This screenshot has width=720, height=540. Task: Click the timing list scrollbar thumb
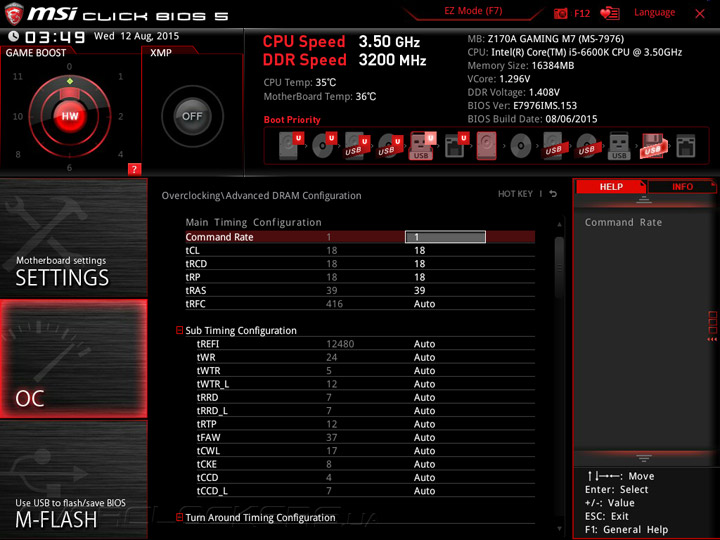point(559,268)
